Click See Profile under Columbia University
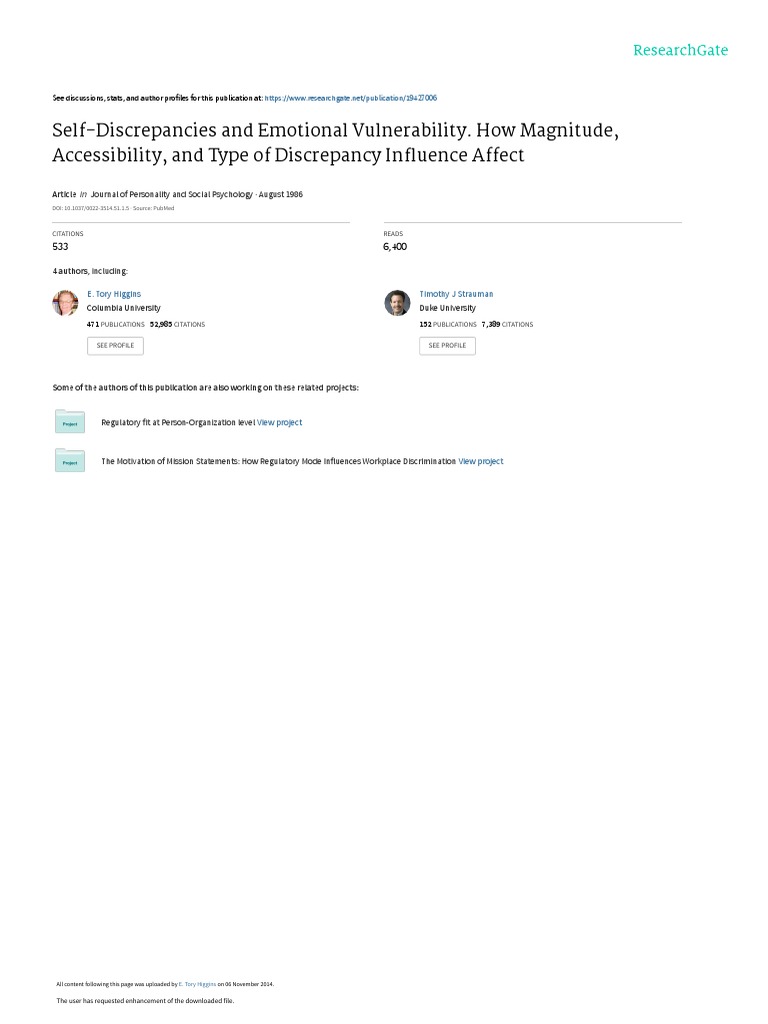Viewport: 768px width, 1024px height. [x=115, y=345]
